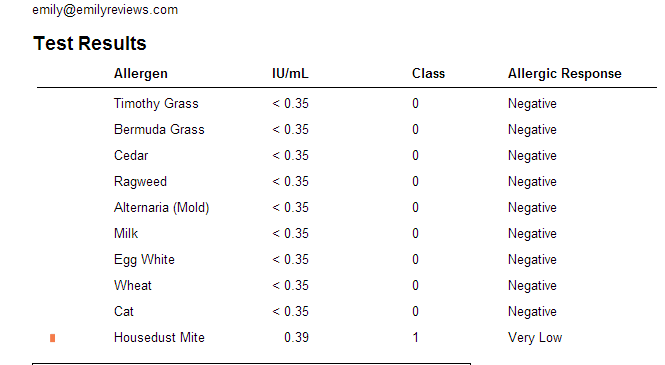The image size is (665, 365).
Task: Click the Allergen column header
Action: 140,74
